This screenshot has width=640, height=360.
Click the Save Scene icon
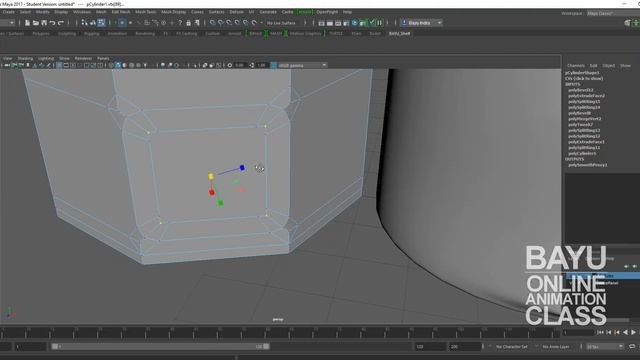[44, 23]
